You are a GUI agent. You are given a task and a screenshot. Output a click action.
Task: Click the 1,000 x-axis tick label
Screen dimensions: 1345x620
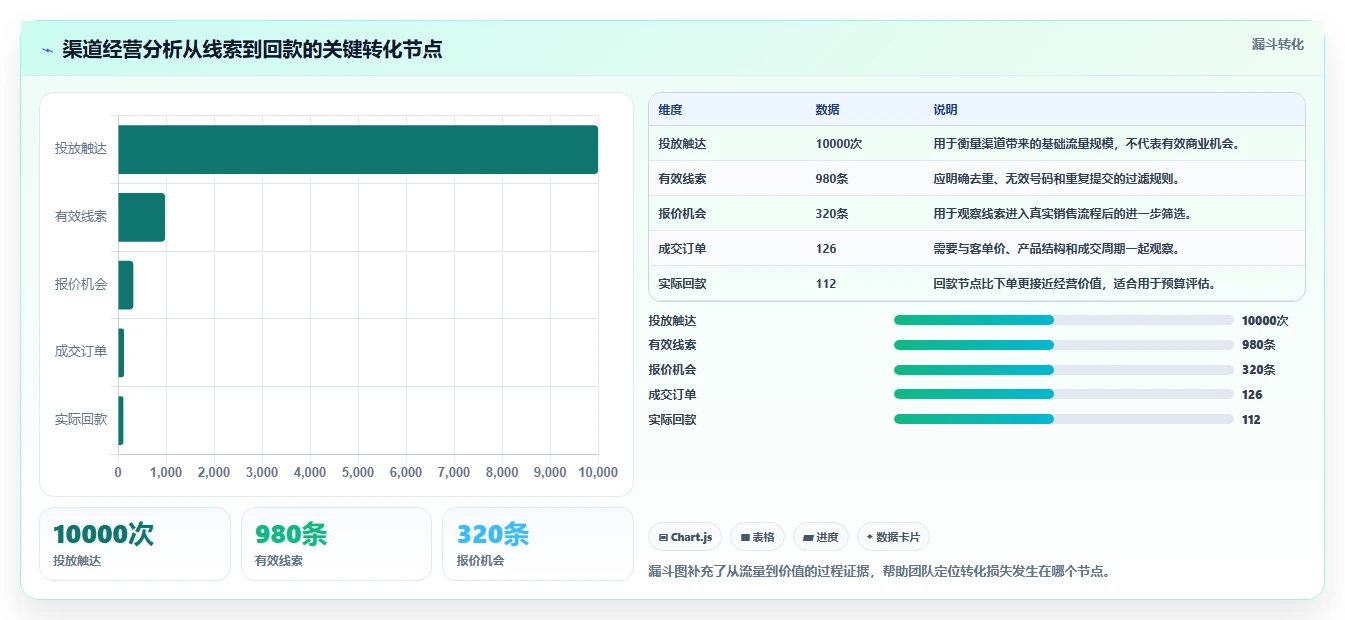click(x=166, y=473)
